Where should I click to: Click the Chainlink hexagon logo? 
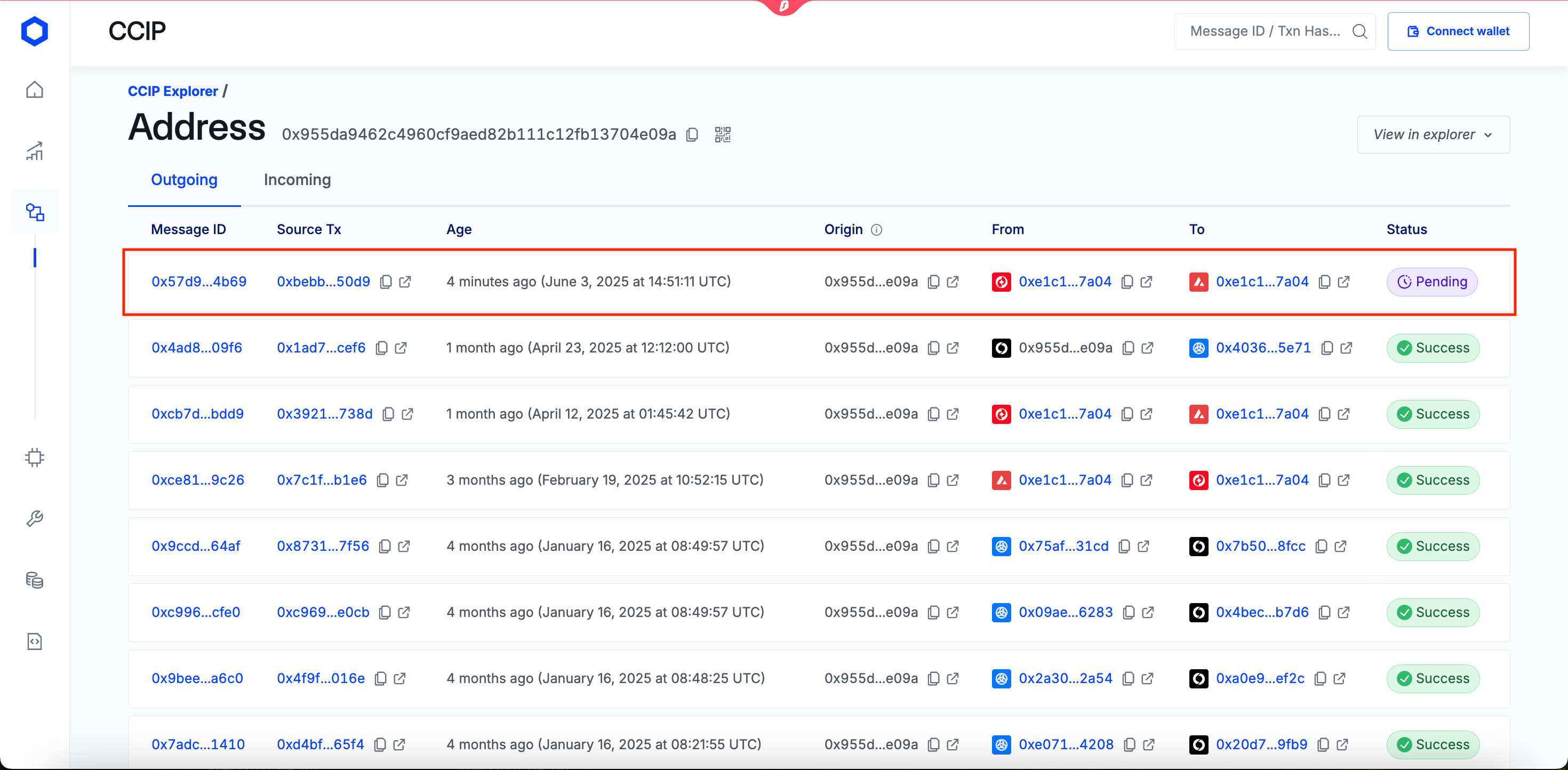(34, 31)
